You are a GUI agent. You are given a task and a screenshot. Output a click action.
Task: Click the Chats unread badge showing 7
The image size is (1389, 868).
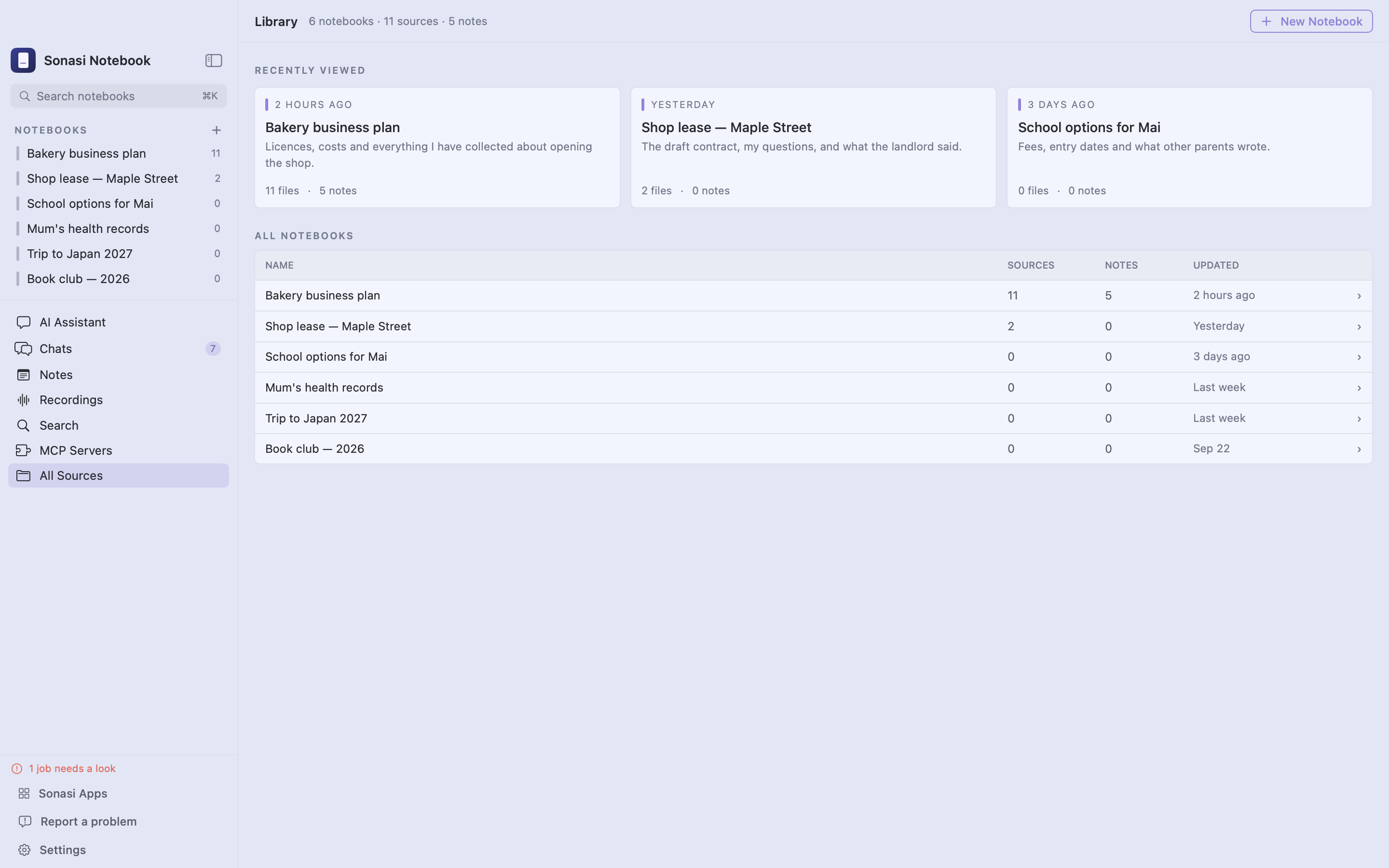[x=213, y=349]
